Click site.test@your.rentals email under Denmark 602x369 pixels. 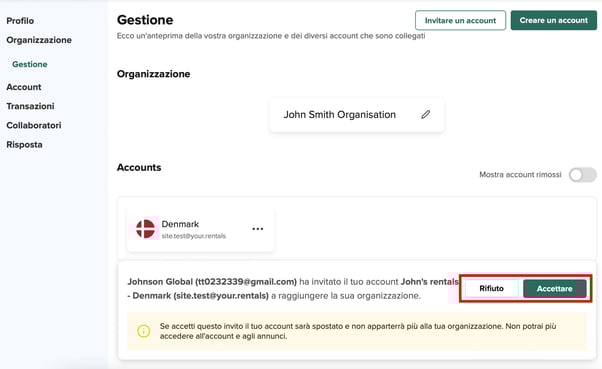coord(194,236)
